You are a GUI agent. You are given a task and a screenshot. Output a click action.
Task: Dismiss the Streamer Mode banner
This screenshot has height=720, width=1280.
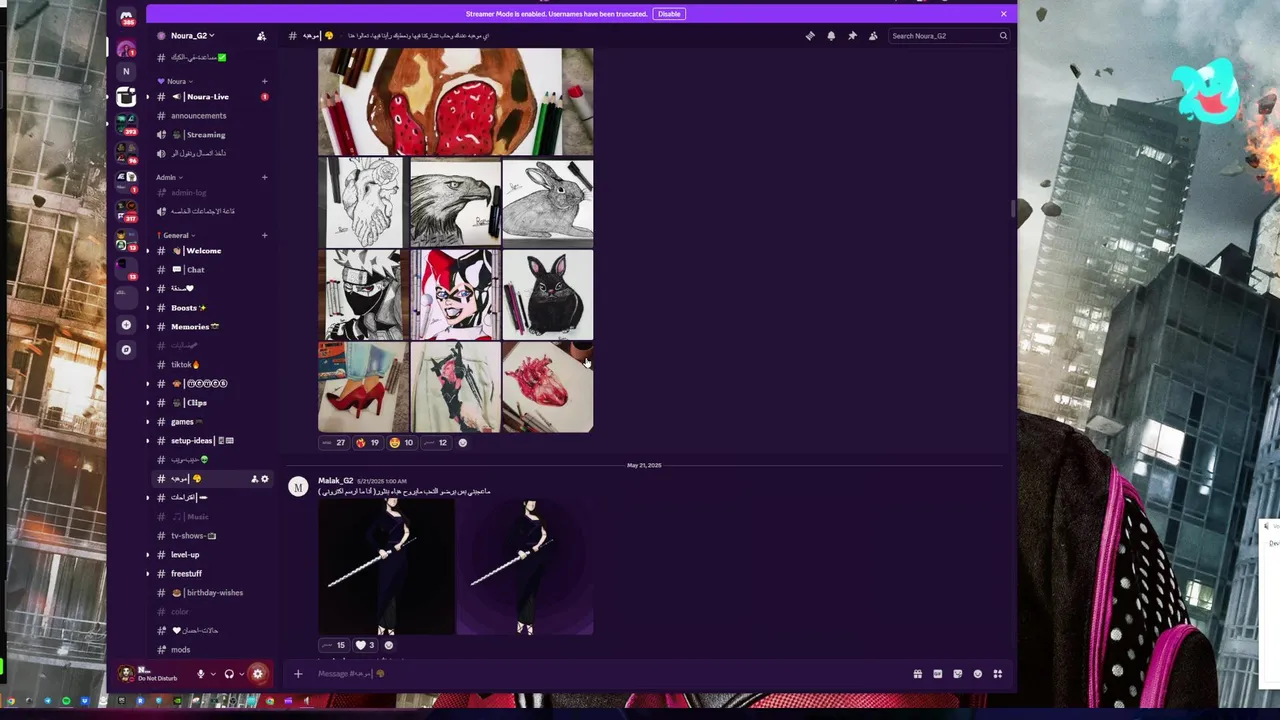[1003, 14]
